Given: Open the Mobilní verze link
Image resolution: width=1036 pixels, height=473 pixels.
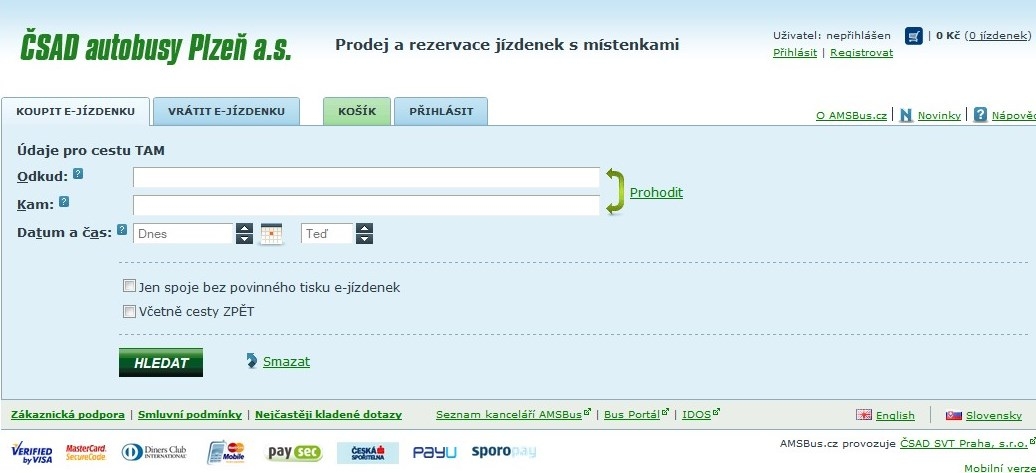Looking at the screenshot, I should [1000, 468].
